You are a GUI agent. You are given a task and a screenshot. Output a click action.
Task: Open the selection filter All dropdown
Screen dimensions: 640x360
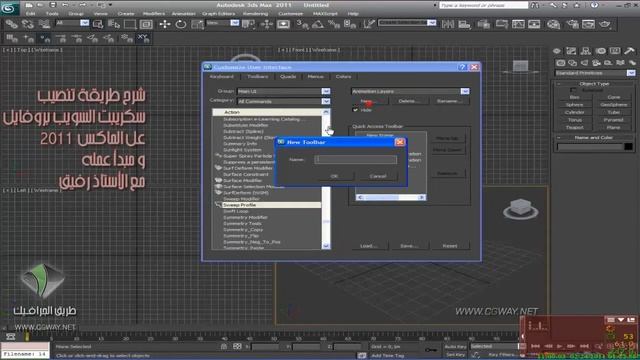point(72,23)
